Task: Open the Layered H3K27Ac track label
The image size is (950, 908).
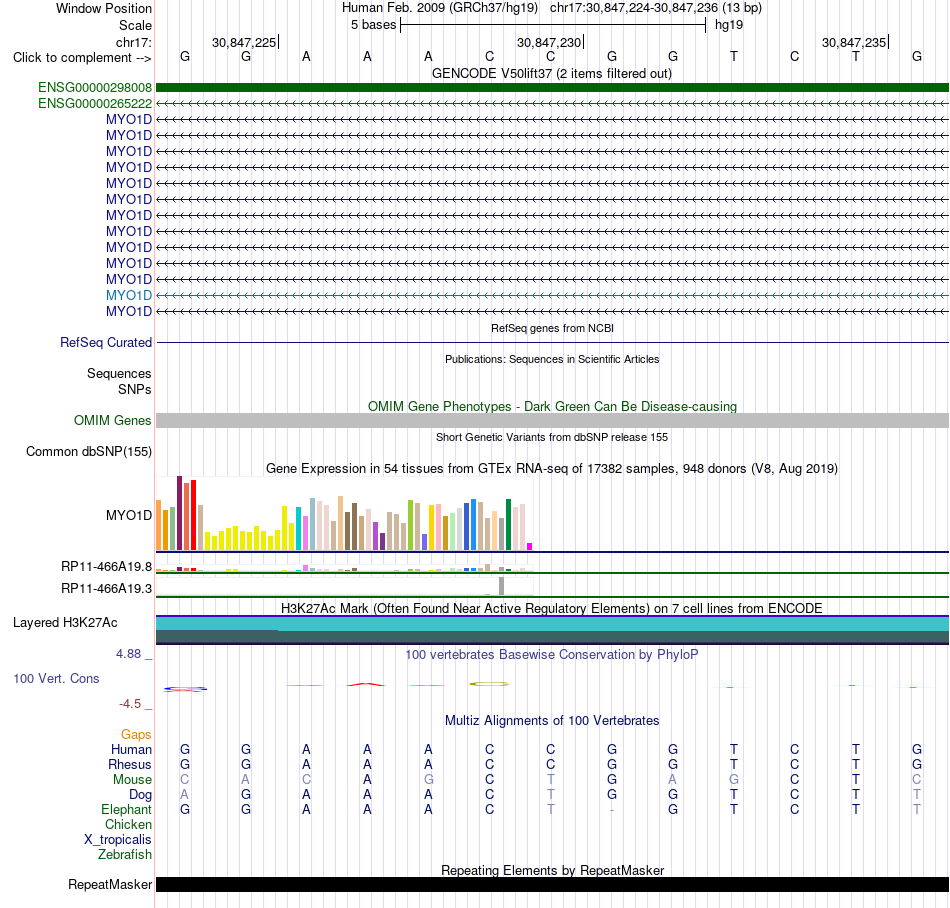Action: [65, 623]
